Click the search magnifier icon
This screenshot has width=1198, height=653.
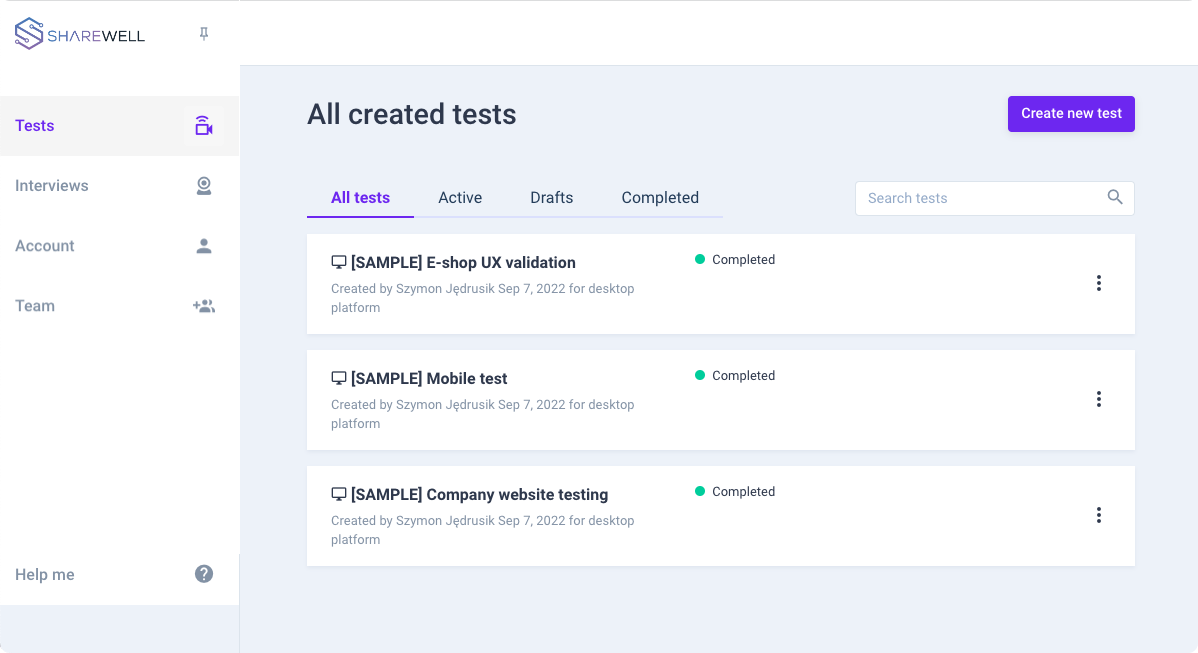click(1115, 198)
